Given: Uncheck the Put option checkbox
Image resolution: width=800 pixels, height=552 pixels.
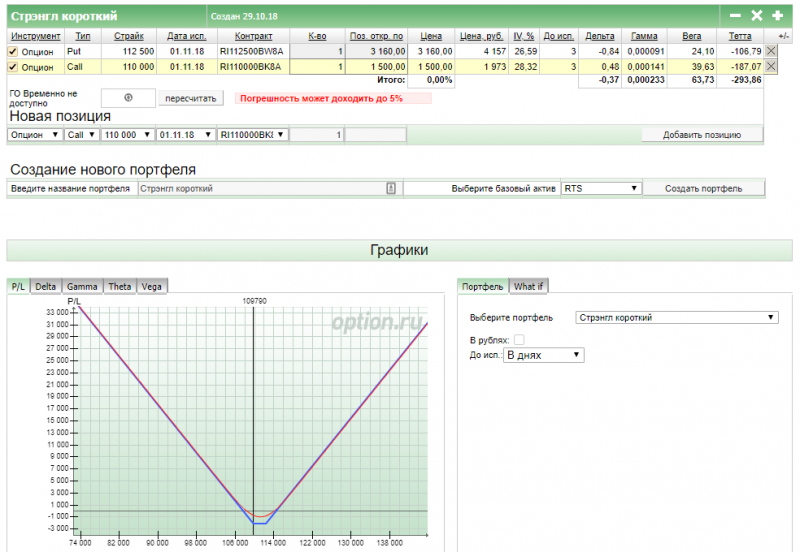Looking at the screenshot, I should click(x=13, y=52).
